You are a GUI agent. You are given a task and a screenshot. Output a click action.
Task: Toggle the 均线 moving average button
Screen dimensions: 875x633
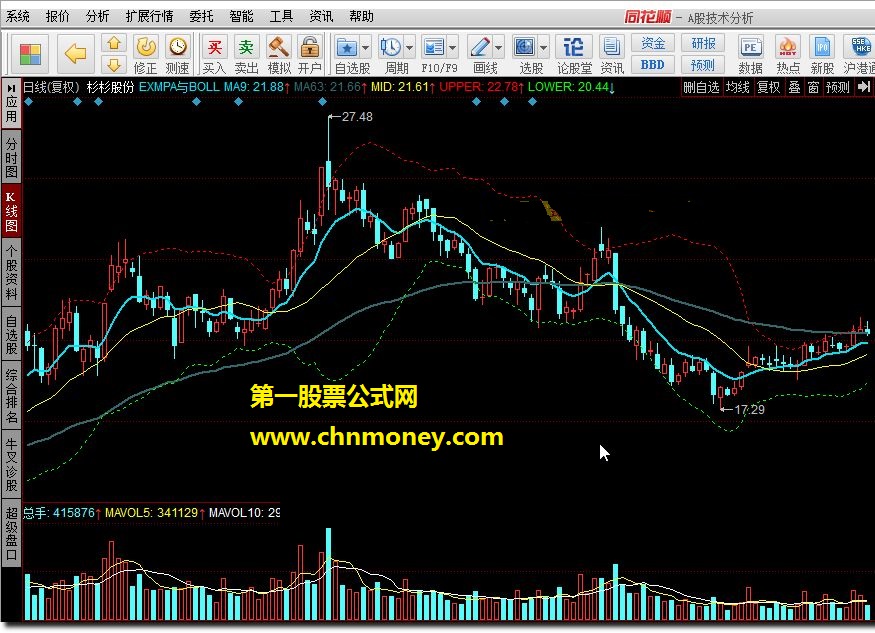click(737, 87)
